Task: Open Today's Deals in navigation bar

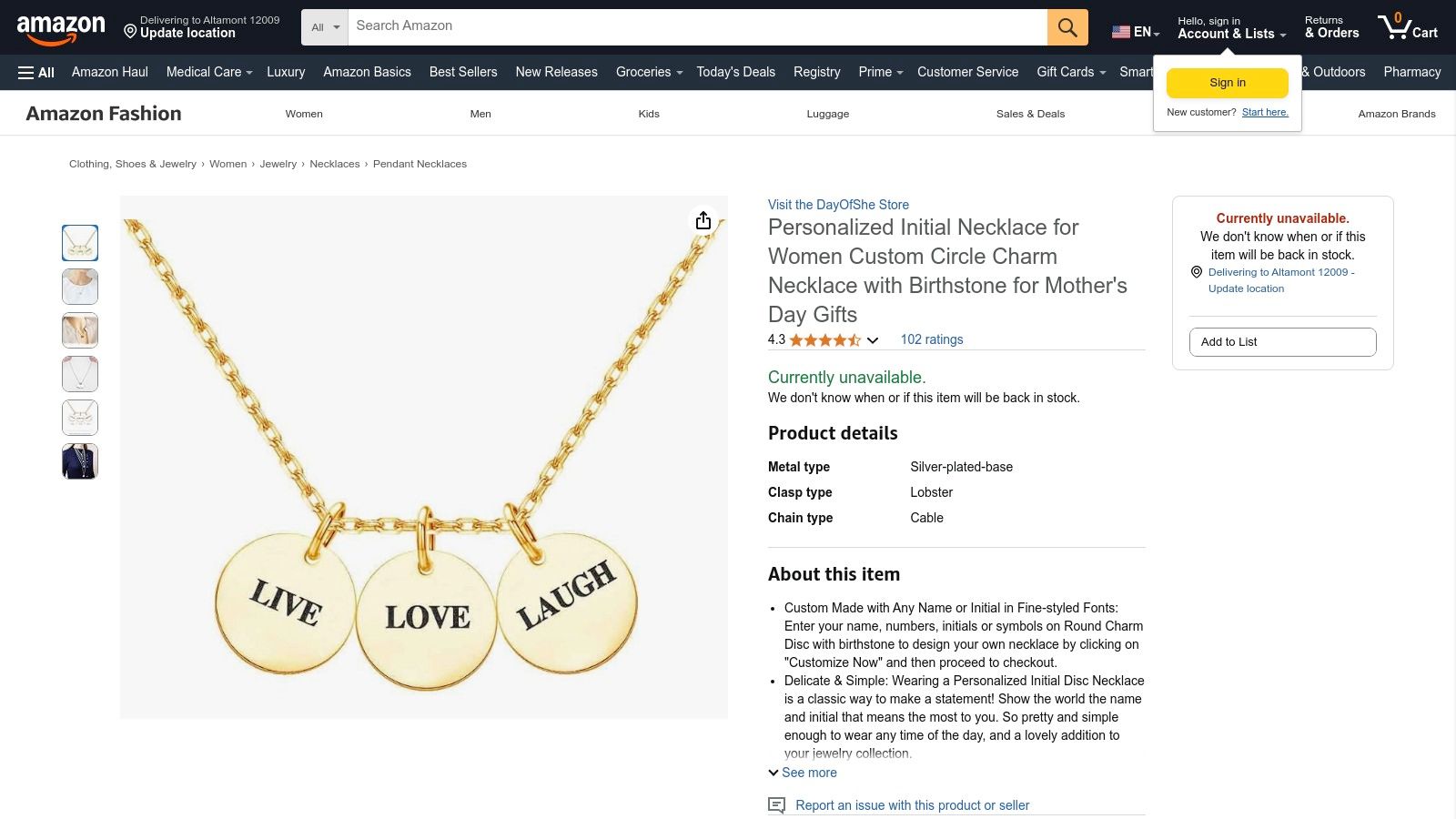Action: coord(735,72)
